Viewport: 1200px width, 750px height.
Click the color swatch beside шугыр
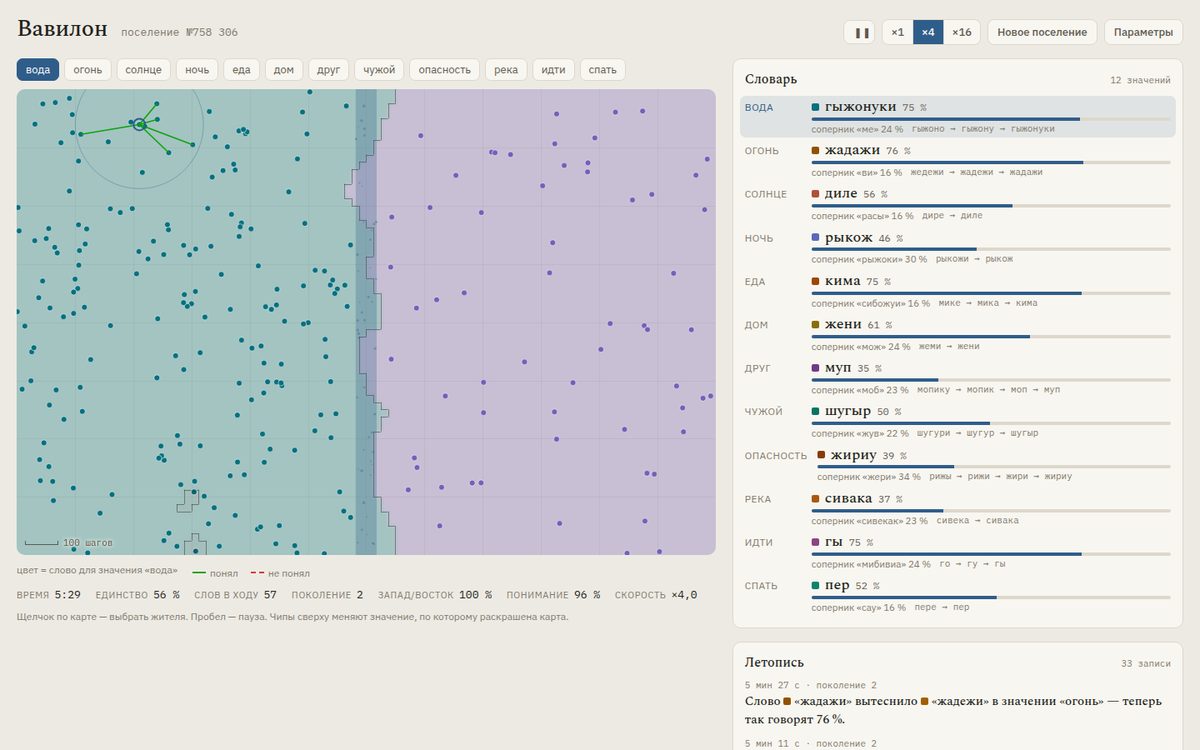click(x=816, y=411)
